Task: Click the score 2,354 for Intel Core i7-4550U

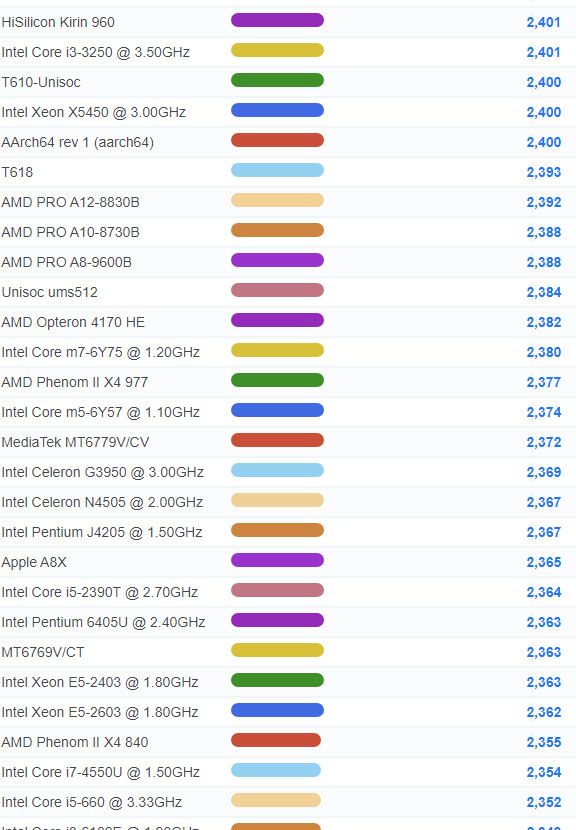Action: (544, 772)
